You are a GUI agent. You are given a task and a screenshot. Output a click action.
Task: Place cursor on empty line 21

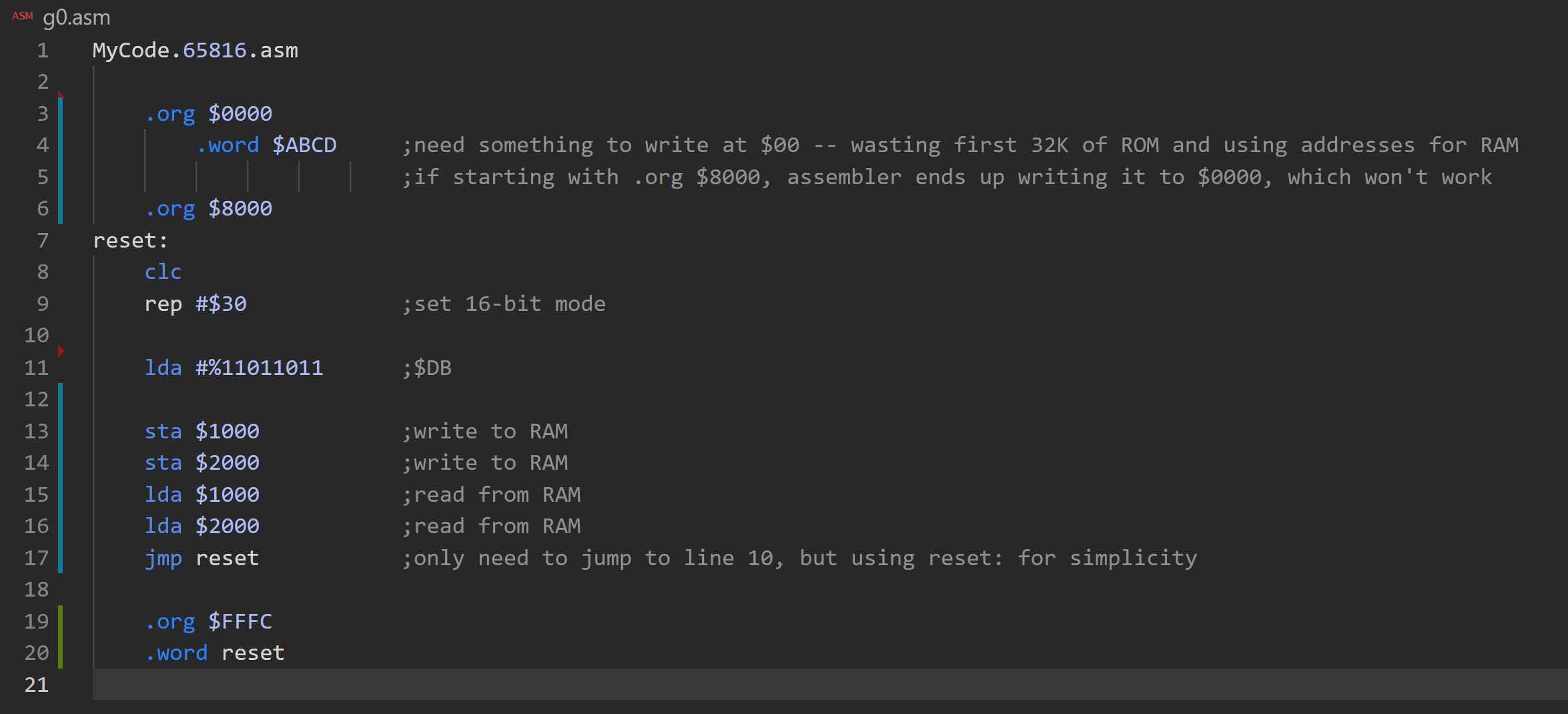[467, 685]
